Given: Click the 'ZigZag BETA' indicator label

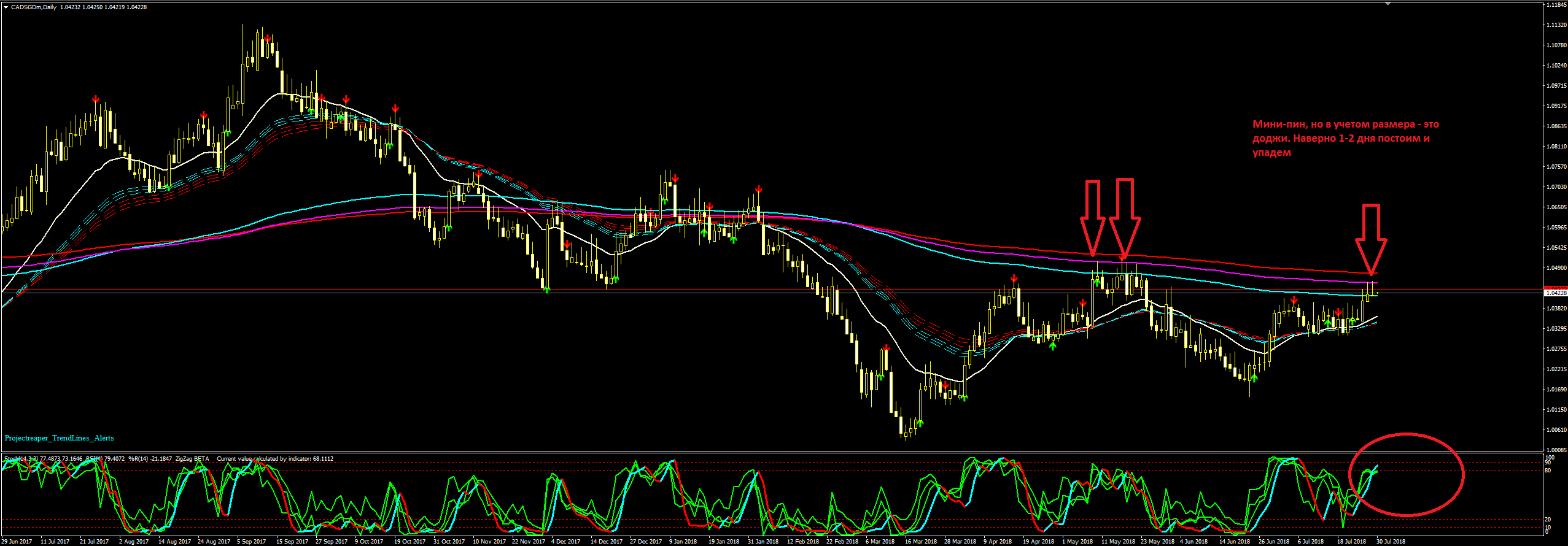Looking at the screenshot, I should point(192,459).
